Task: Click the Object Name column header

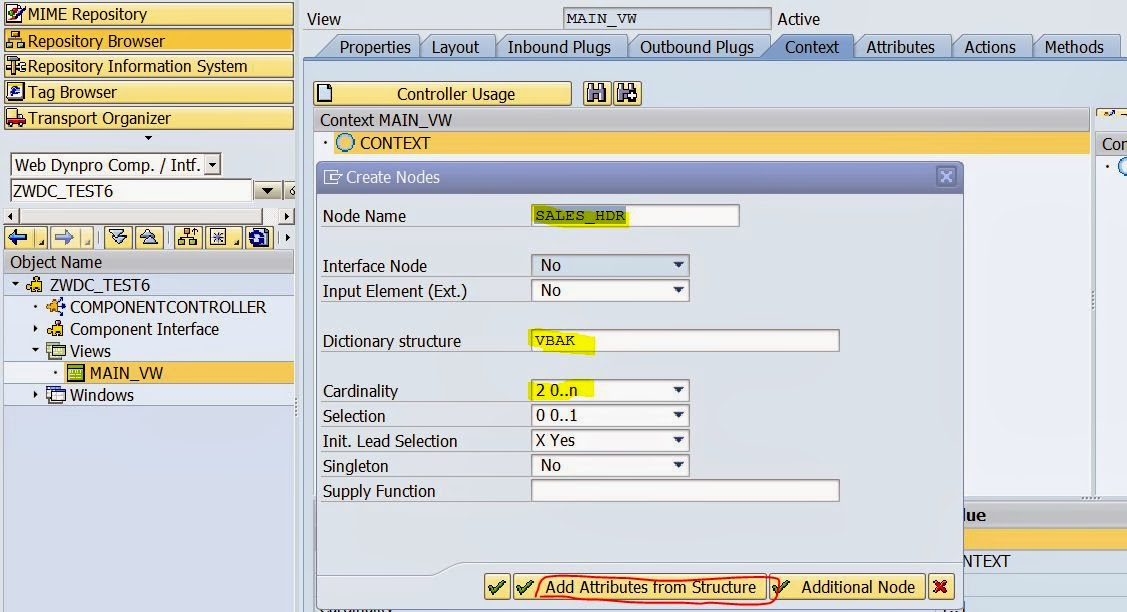Action: (x=149, y=262)
